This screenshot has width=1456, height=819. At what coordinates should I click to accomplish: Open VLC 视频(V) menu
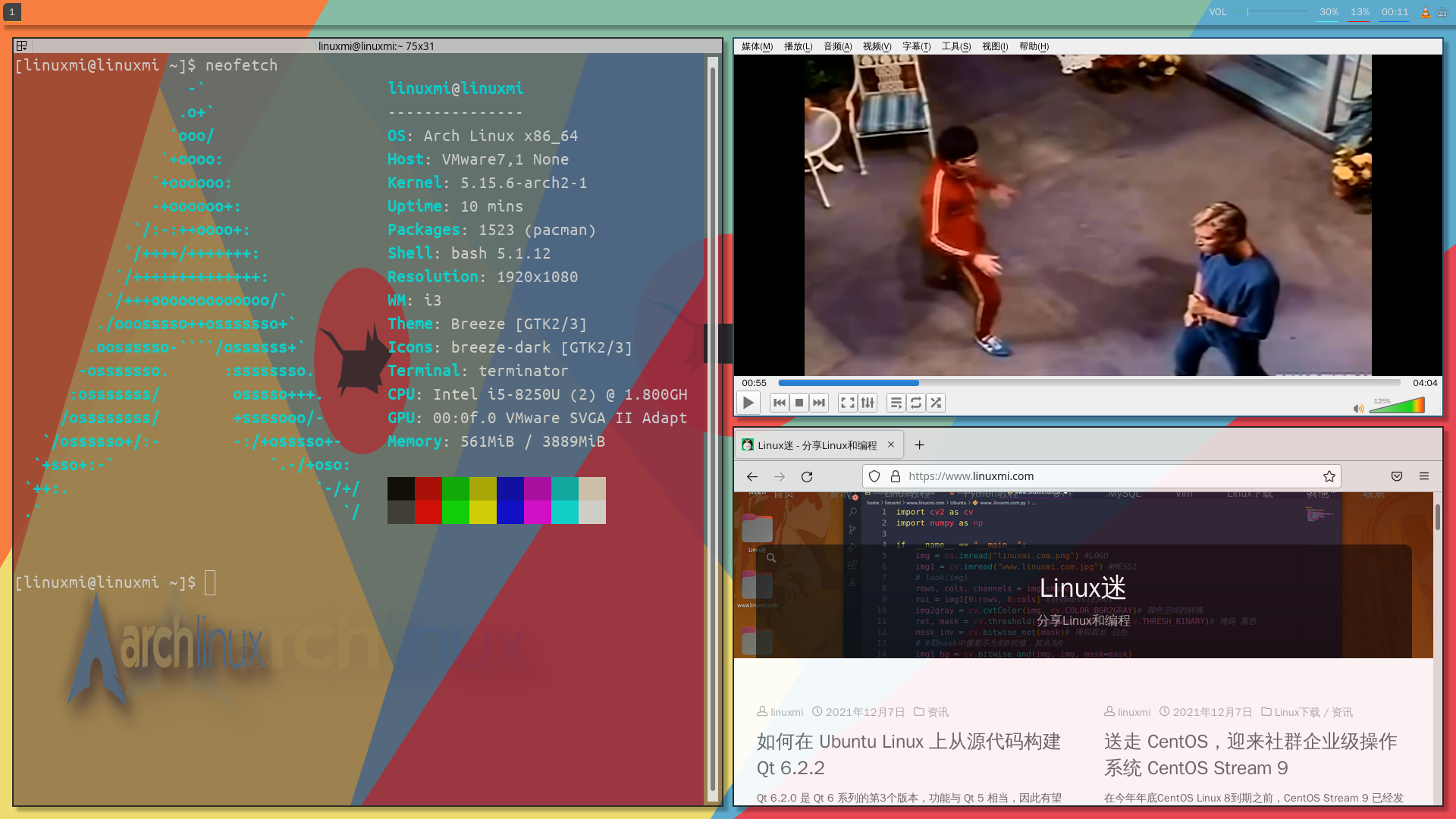(877, 46)
